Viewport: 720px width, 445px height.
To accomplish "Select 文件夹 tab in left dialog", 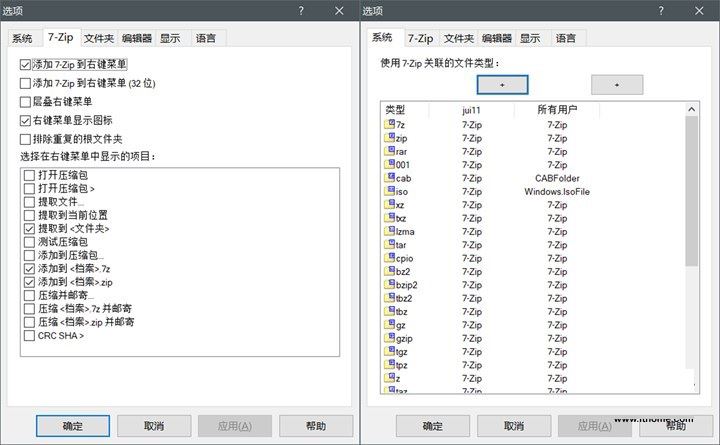I will (x=99, y=38).
